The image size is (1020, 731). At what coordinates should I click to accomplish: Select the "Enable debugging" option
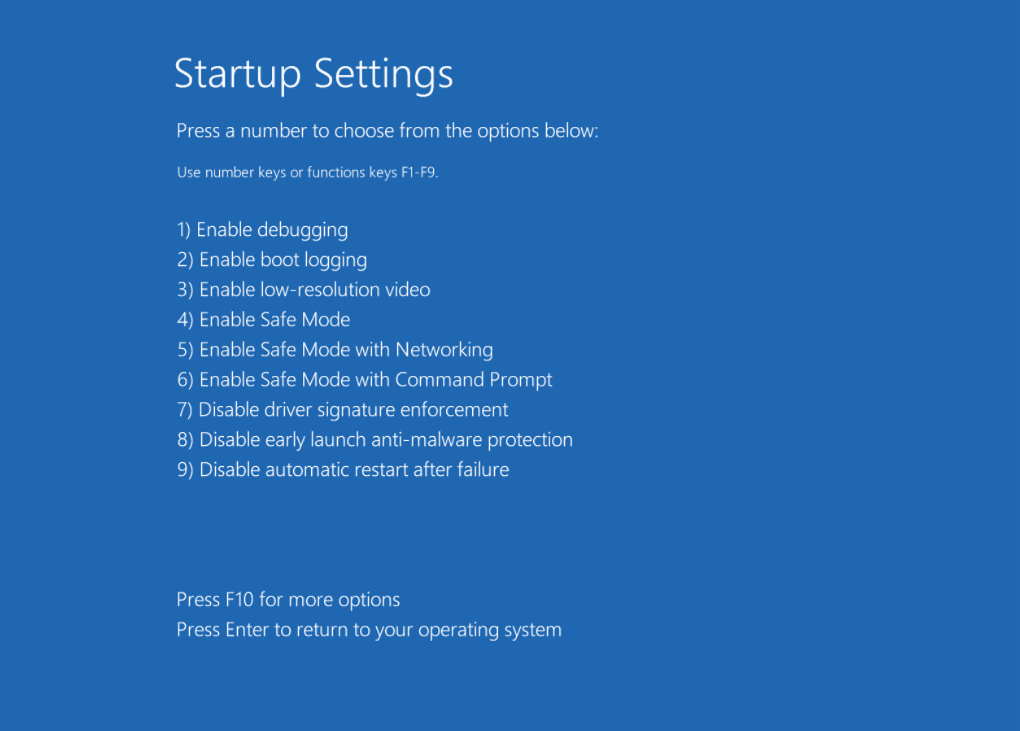tap(262, 229)
